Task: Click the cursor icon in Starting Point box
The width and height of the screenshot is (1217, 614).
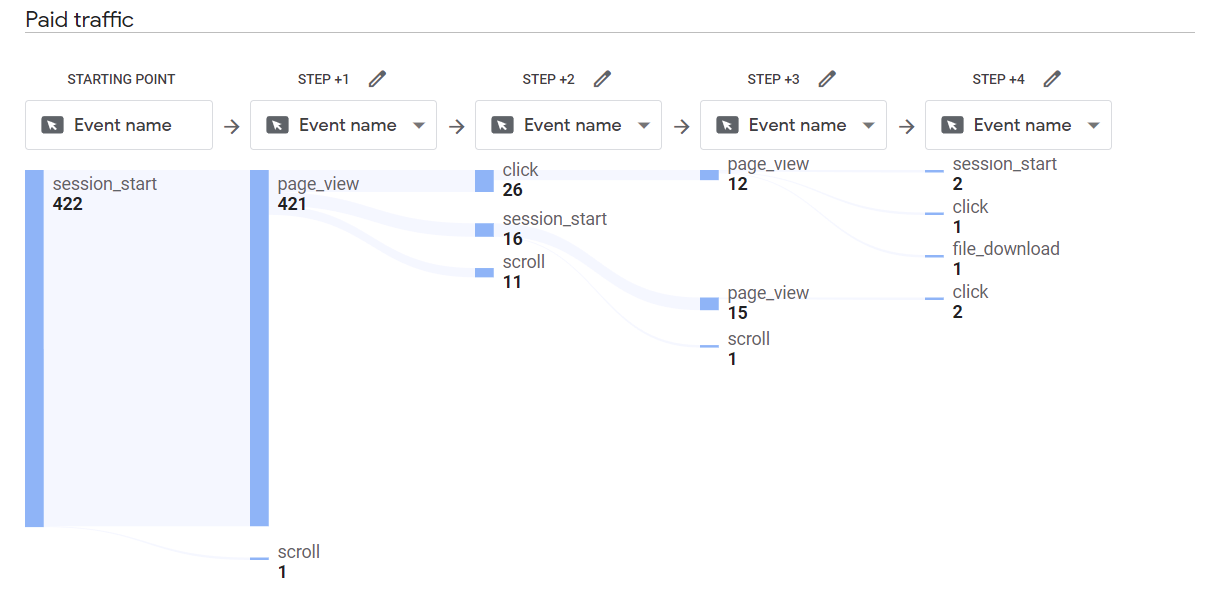Action: pos(52,125)
